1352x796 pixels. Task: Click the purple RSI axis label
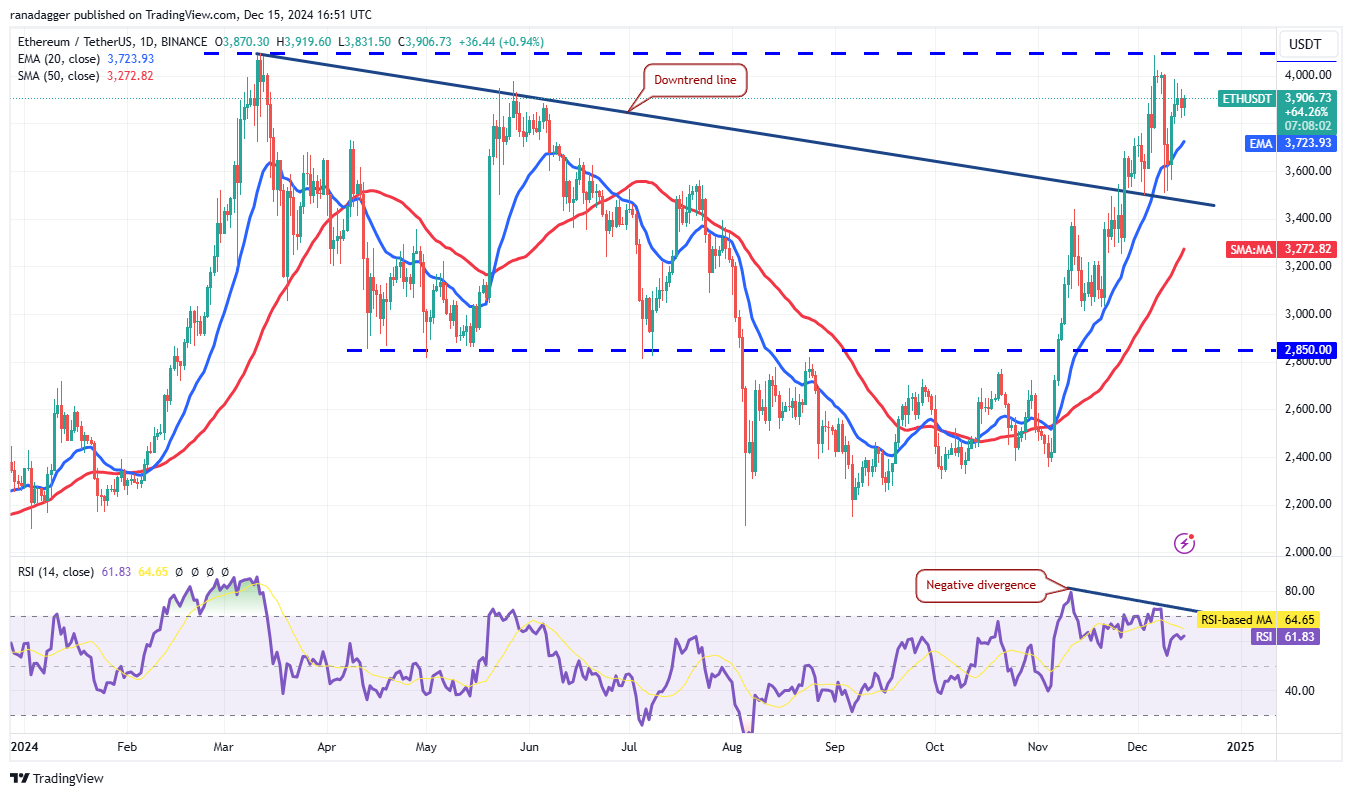click(1265, 636)
